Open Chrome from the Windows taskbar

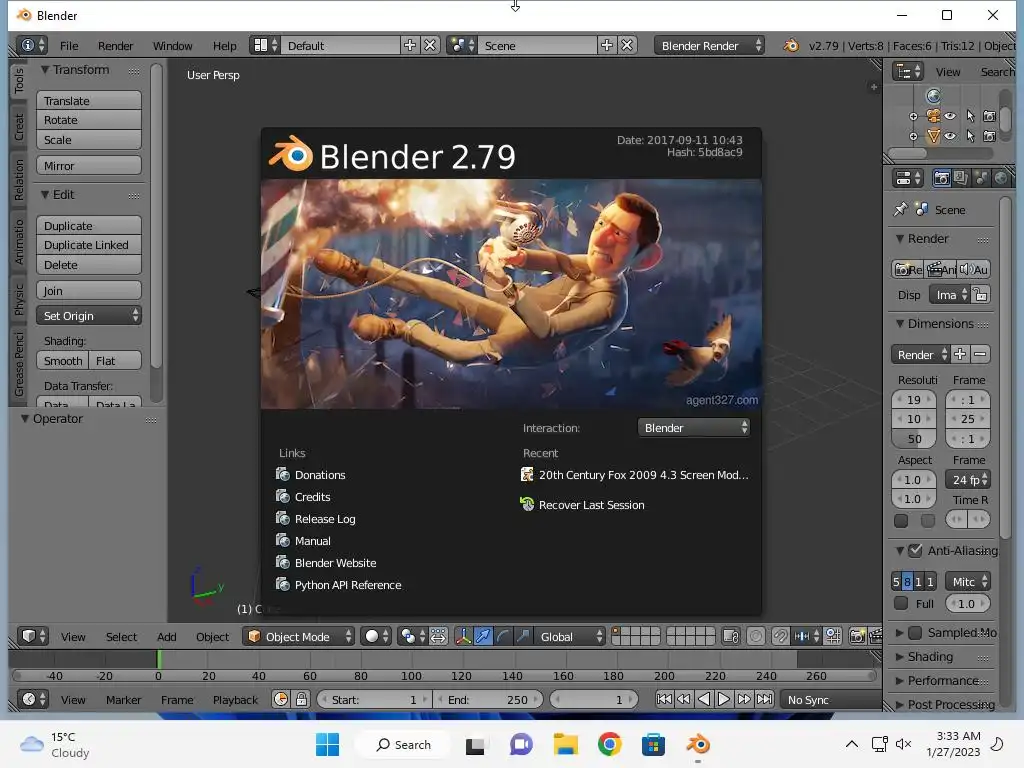(x=609, y=744)
